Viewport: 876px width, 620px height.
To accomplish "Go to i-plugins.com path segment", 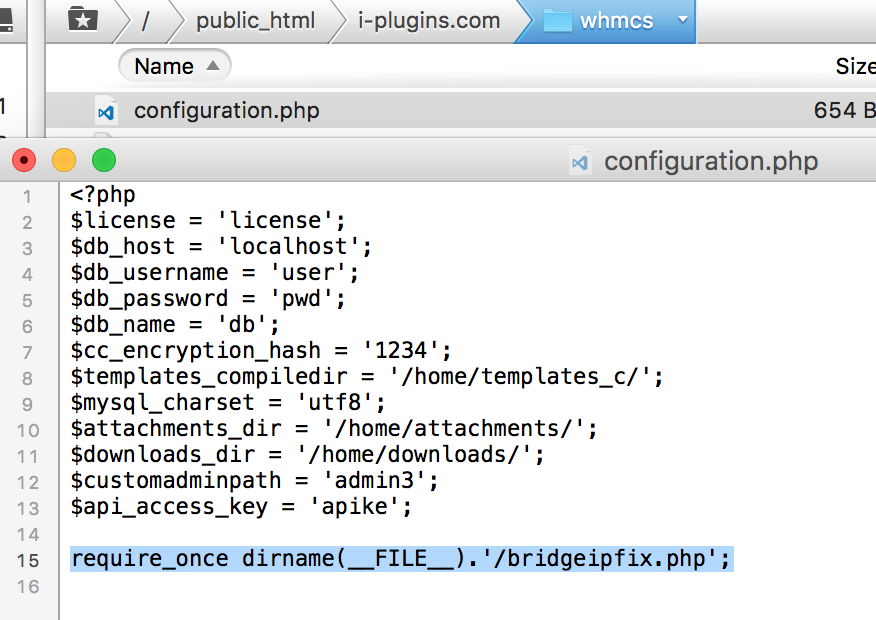I will (x=429, y=21).
